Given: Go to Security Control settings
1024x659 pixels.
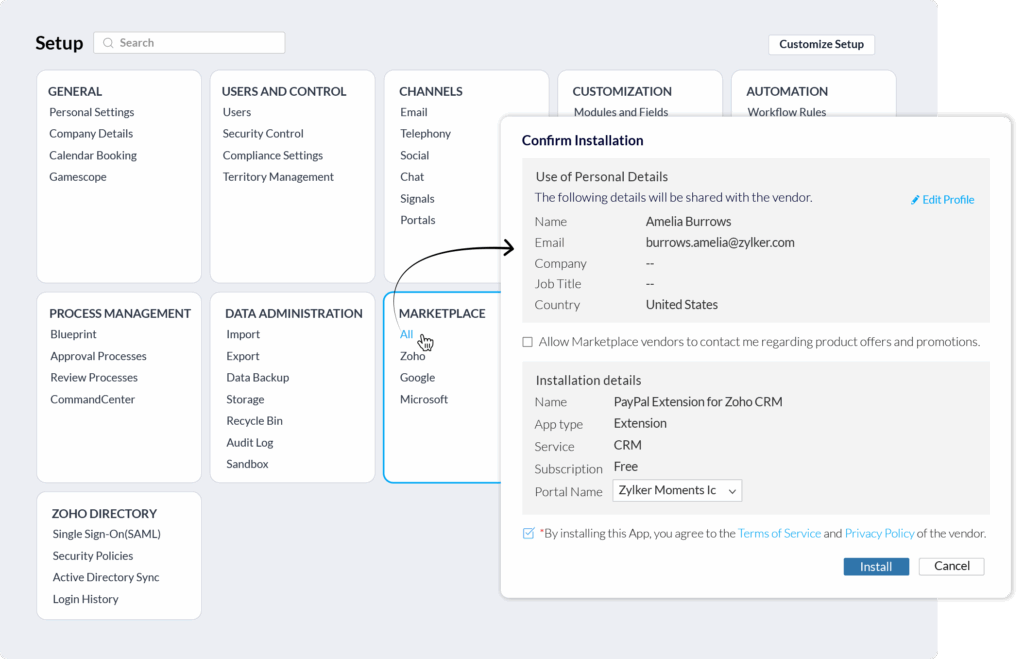Looking at the screenshot, I should 263,134.
